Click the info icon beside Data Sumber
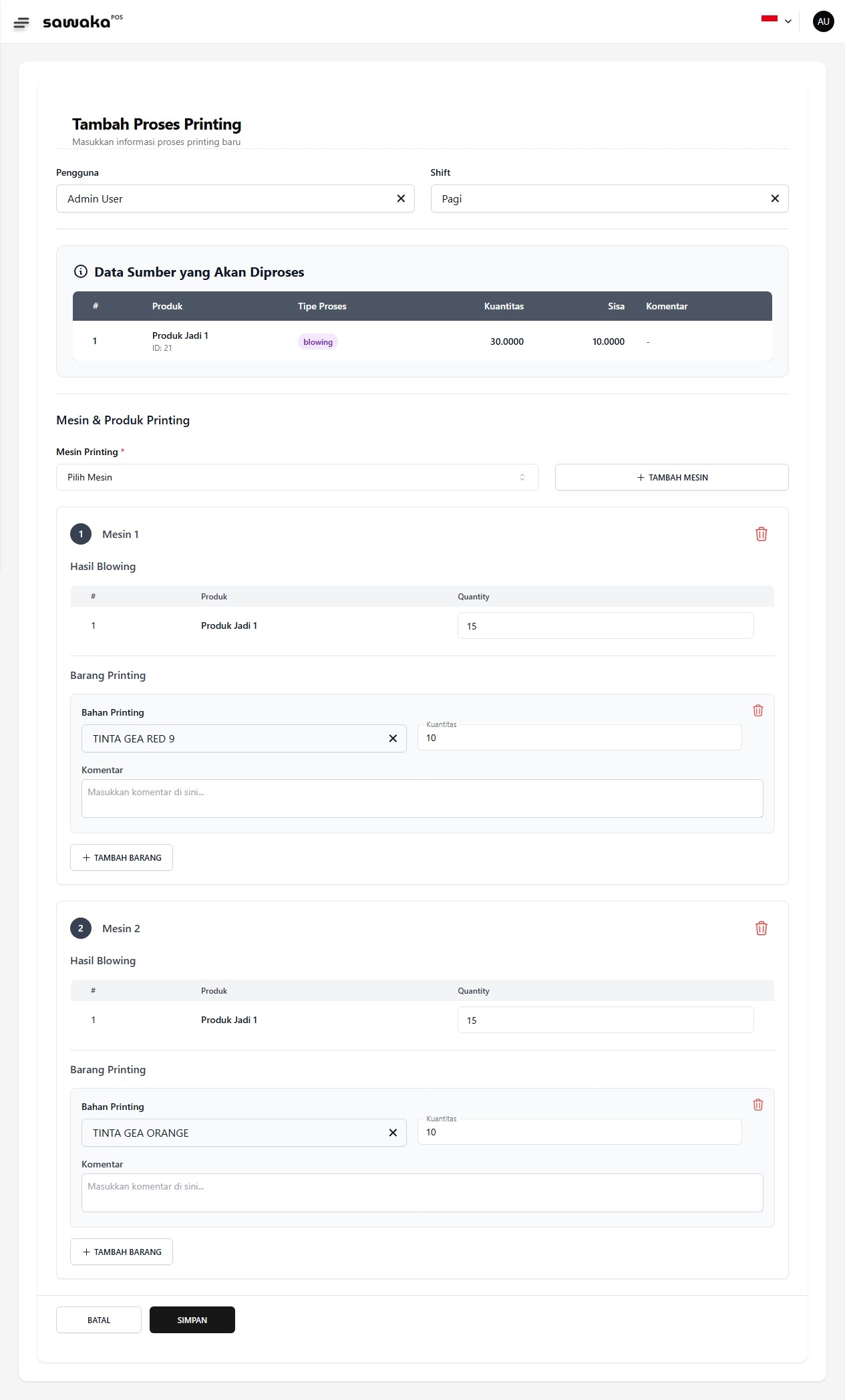The height and width of the screenshot is (1400, 845). click(x=80, y=271)
